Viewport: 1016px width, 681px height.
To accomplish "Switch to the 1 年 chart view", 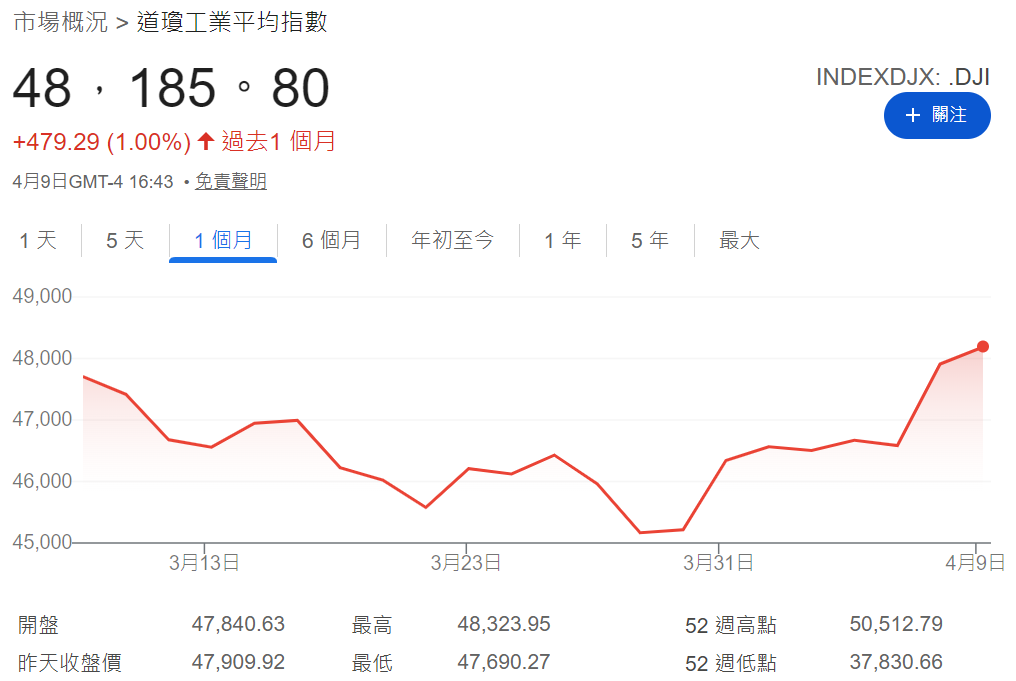I will pyautogui.click(x=563, y=240).
